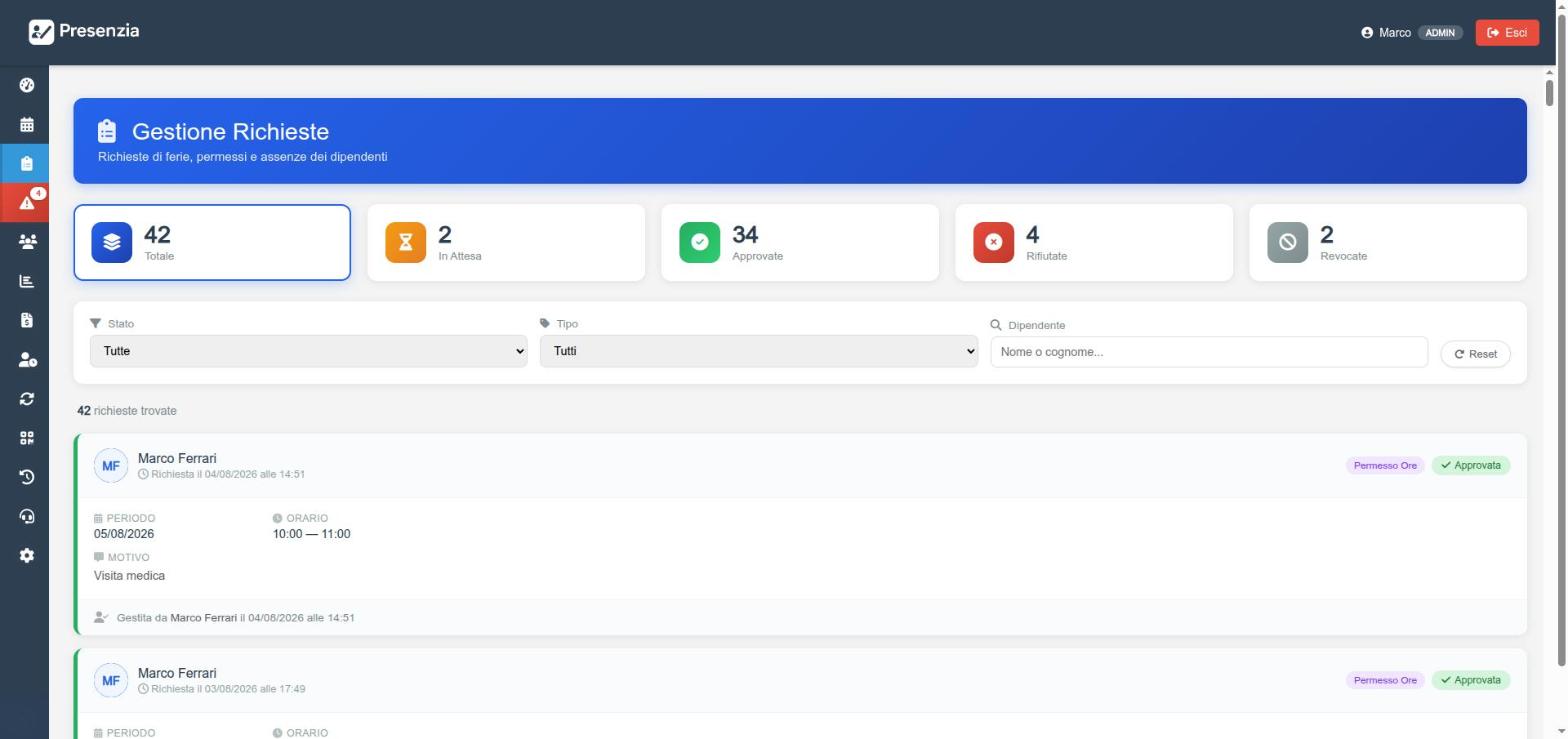The height and width of the screenshot is (739, 1568).
Task: Click the sync arrows icon in sidebar
Action: (x=27, y=399)
